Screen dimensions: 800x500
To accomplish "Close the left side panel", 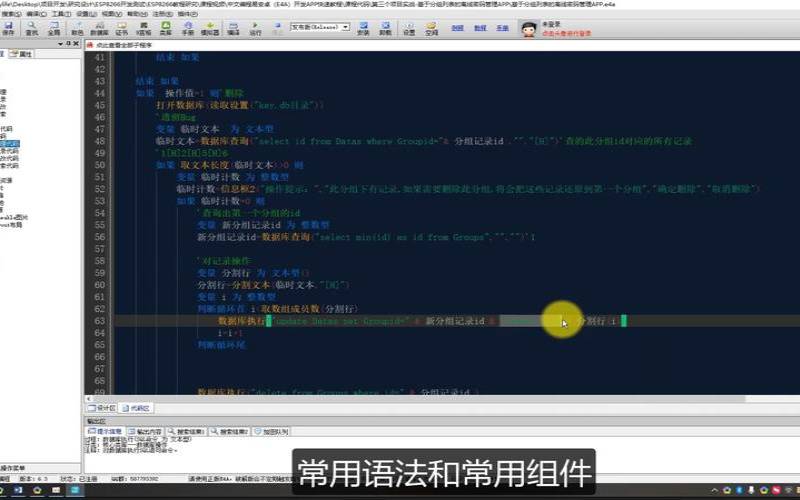I will pos(76,44).
